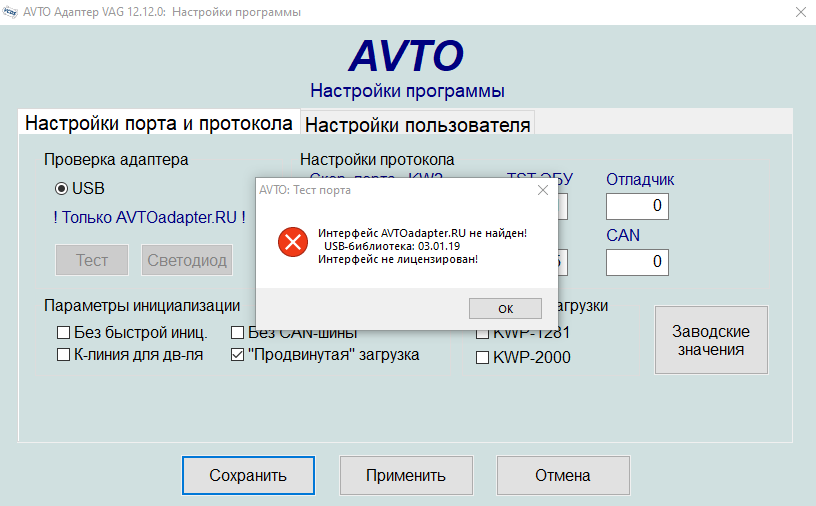Close the main settings window
The height and width of the screenshot is (506, 816).
click(x=799, y=12)
